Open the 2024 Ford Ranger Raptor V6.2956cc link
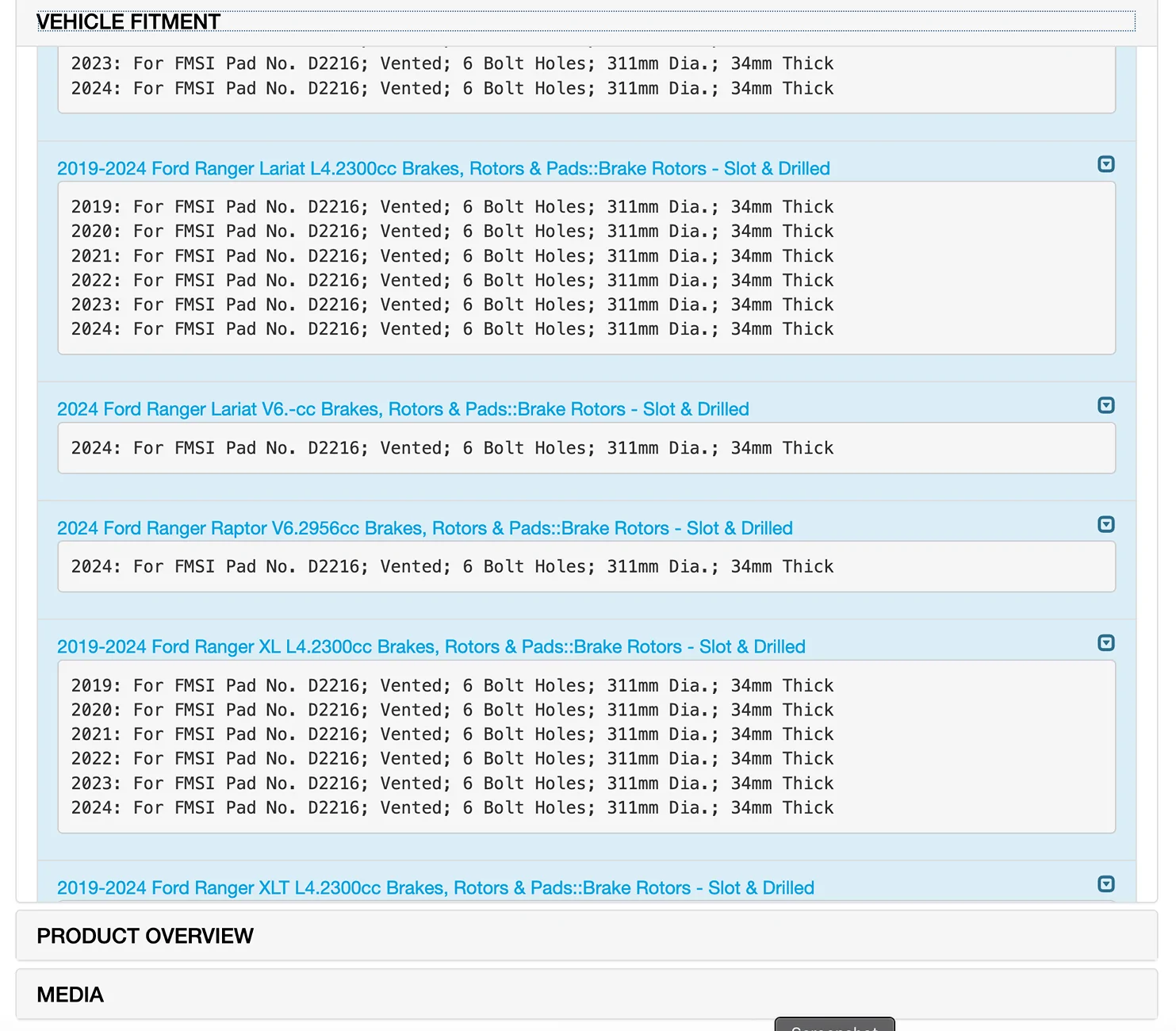This screenshot has height=1031, width=1176. click(x=425, y=528)
